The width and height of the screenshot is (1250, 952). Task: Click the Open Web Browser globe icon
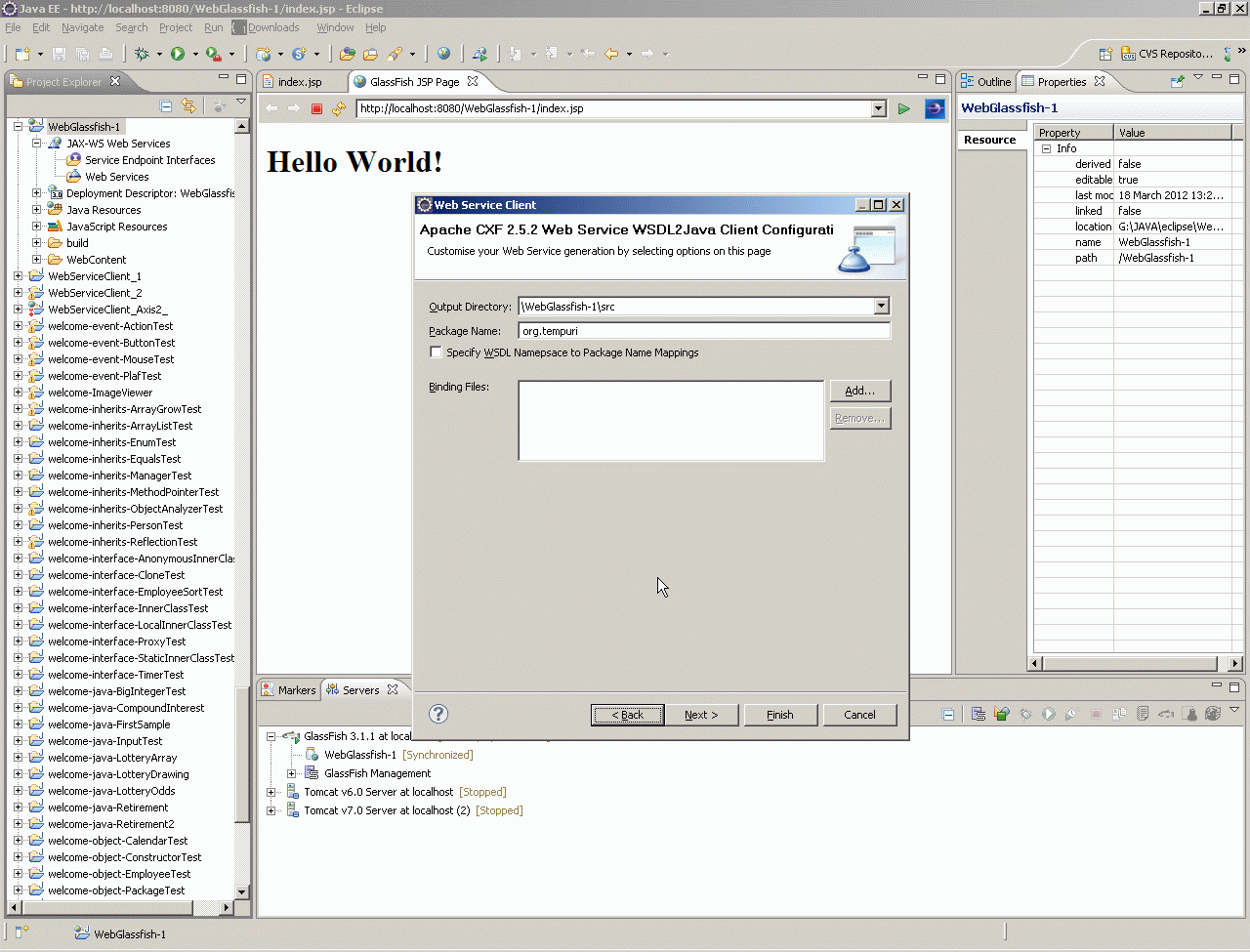[443, 54]
